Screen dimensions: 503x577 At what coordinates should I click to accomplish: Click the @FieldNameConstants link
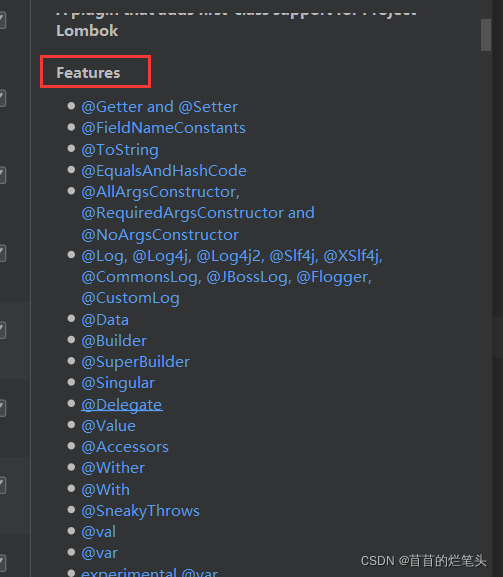tap(163, 128)
